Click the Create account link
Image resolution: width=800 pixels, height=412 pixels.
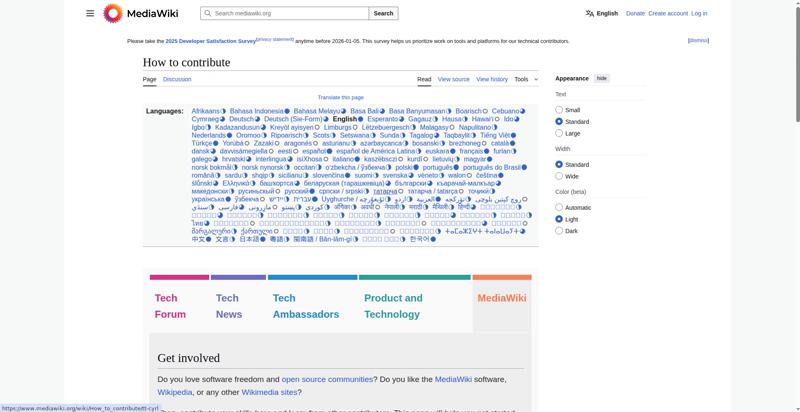(668, 13)
